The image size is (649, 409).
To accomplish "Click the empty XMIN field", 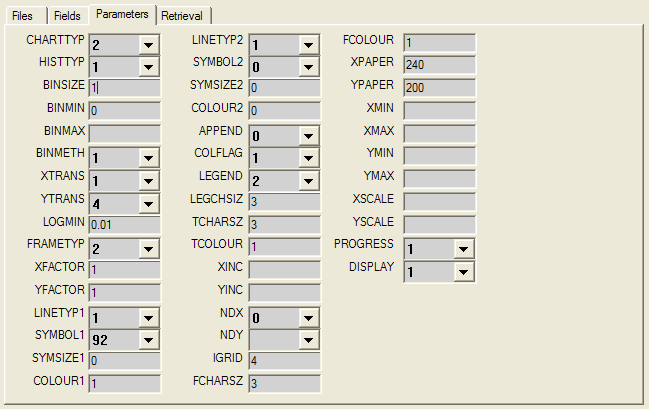I will coord(439,110).
